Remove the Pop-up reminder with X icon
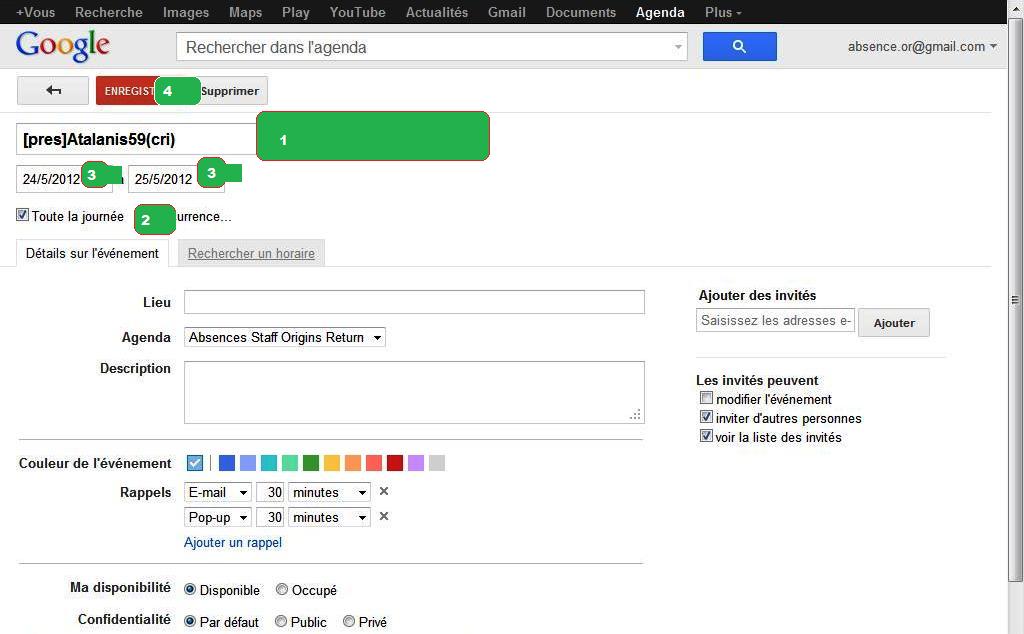1024x634 pixels. [383, 517]
